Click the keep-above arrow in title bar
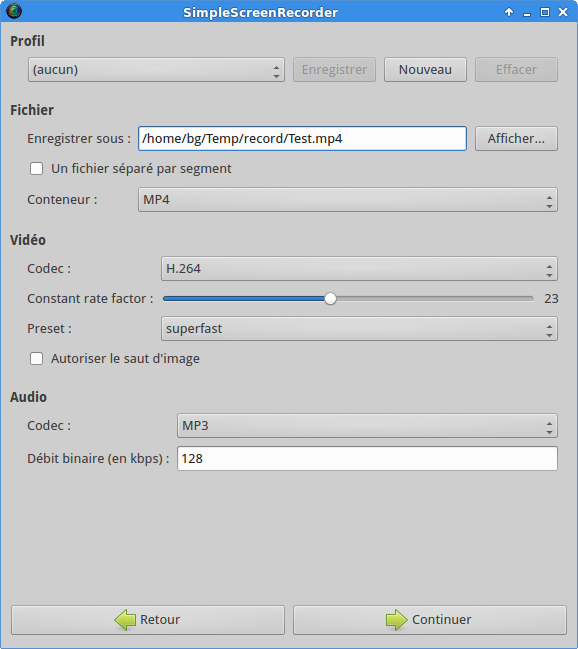The width and height of the screenshot is (578, 649). (509, 12)
